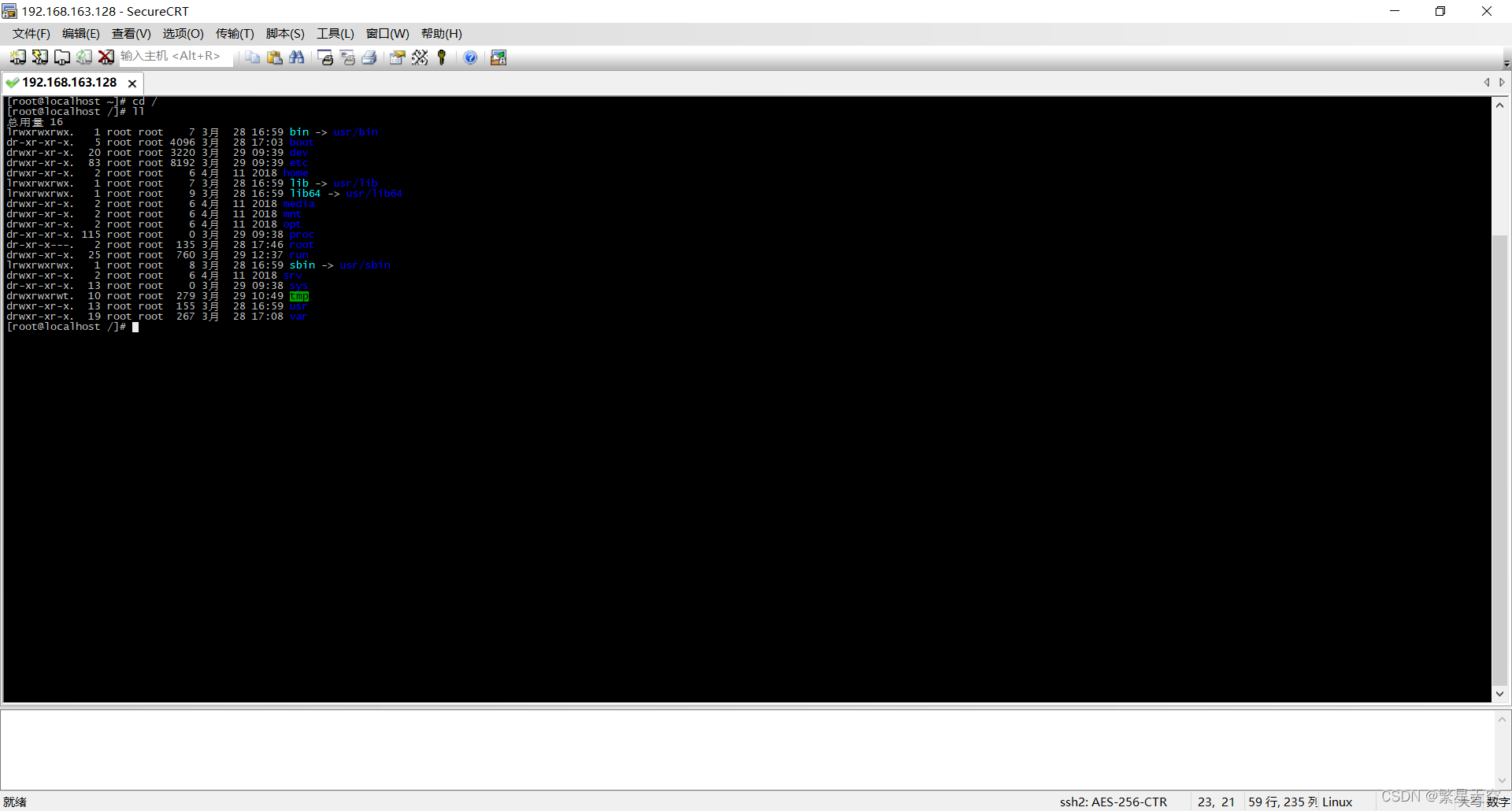Open the 脚本(S) menu
1512x811 pixels.
(x=285, y=34)
